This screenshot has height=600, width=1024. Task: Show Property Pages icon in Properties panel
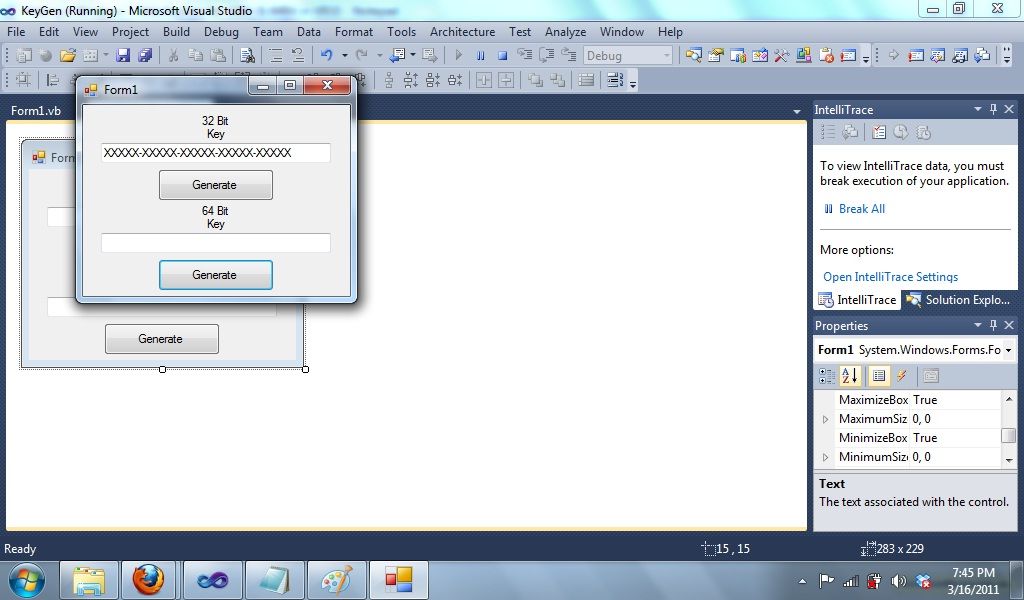pyautogui.click(x=931, y=376)
